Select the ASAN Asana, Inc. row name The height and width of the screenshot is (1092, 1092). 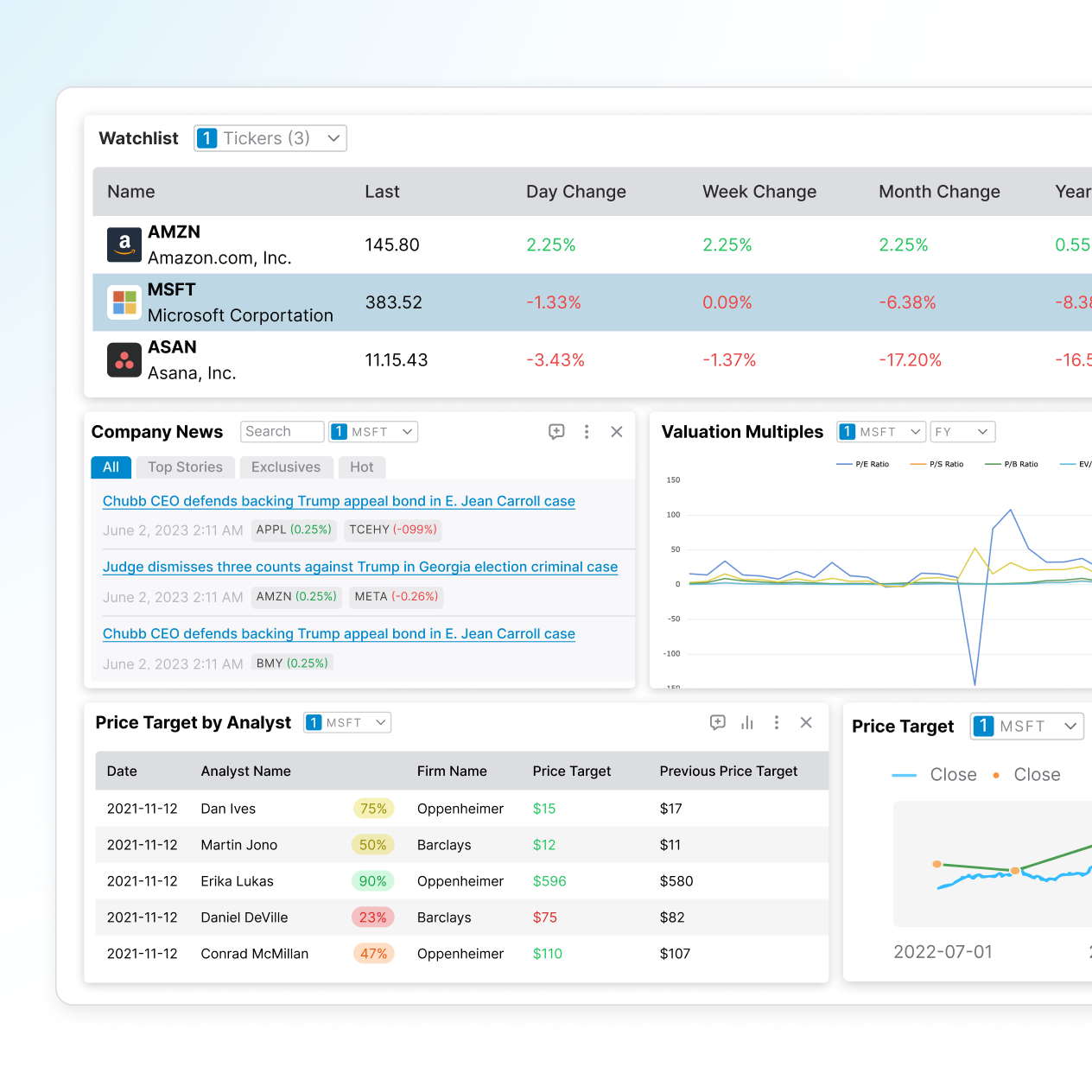tap(192, 360)
